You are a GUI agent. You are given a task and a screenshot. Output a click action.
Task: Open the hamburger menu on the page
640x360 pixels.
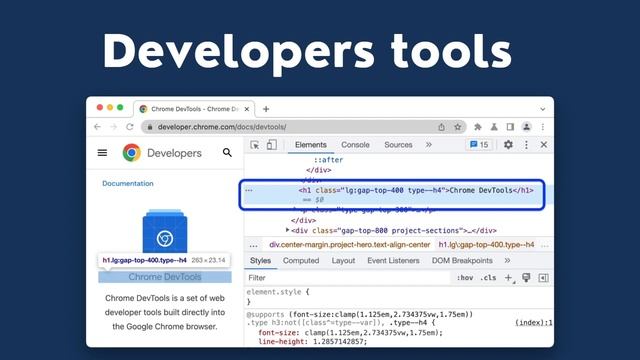(102, 153)
